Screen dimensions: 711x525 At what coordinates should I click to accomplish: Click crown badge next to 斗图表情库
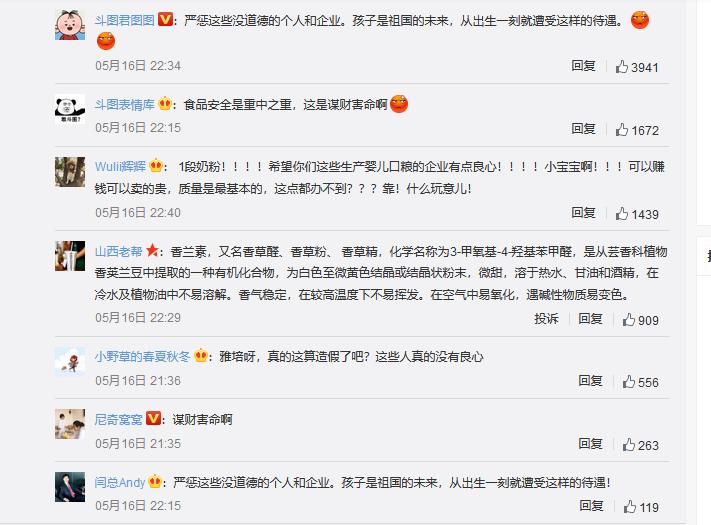(165, 104)
